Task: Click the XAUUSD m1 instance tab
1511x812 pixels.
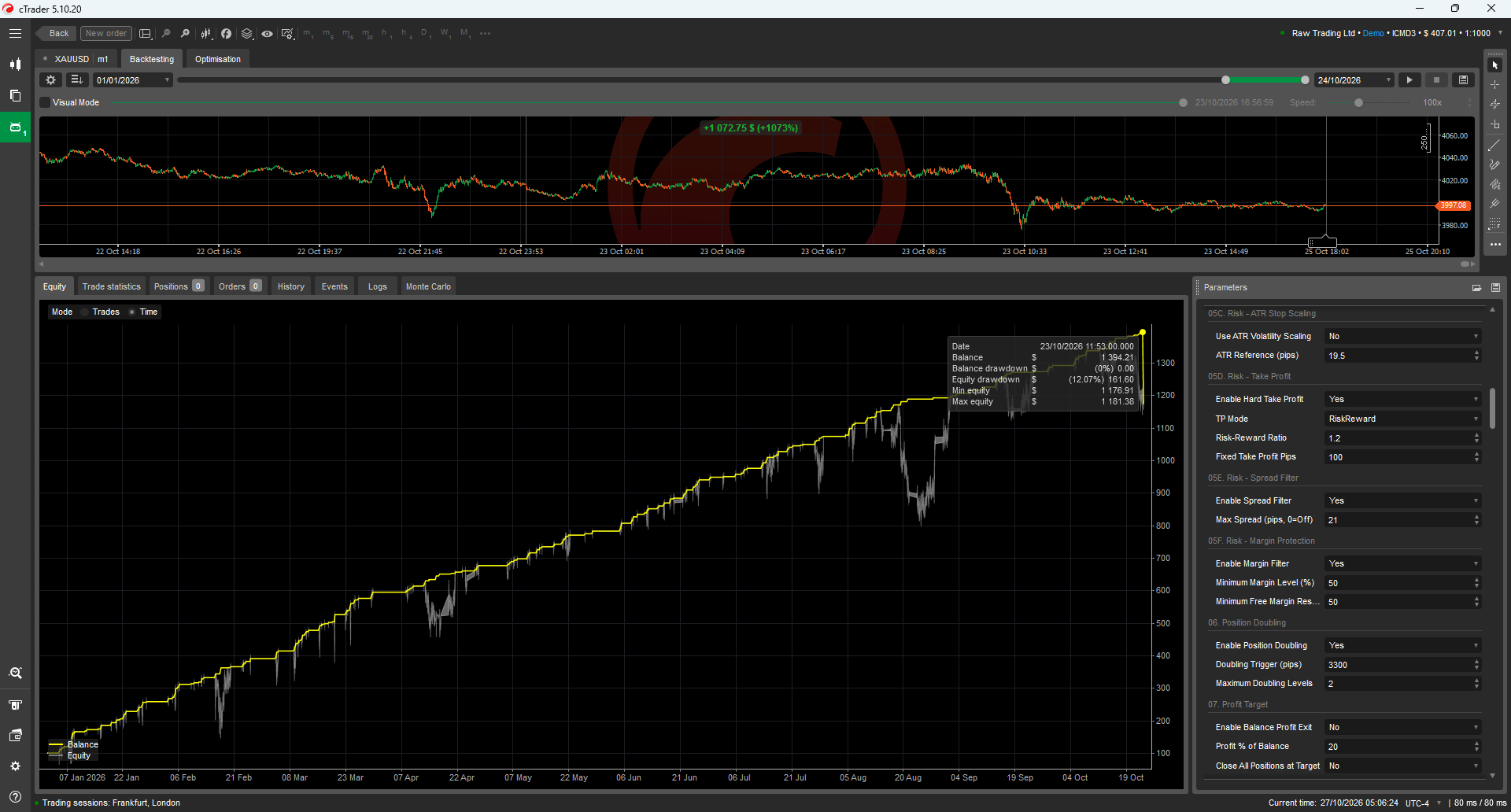Action: click(76, 59)
